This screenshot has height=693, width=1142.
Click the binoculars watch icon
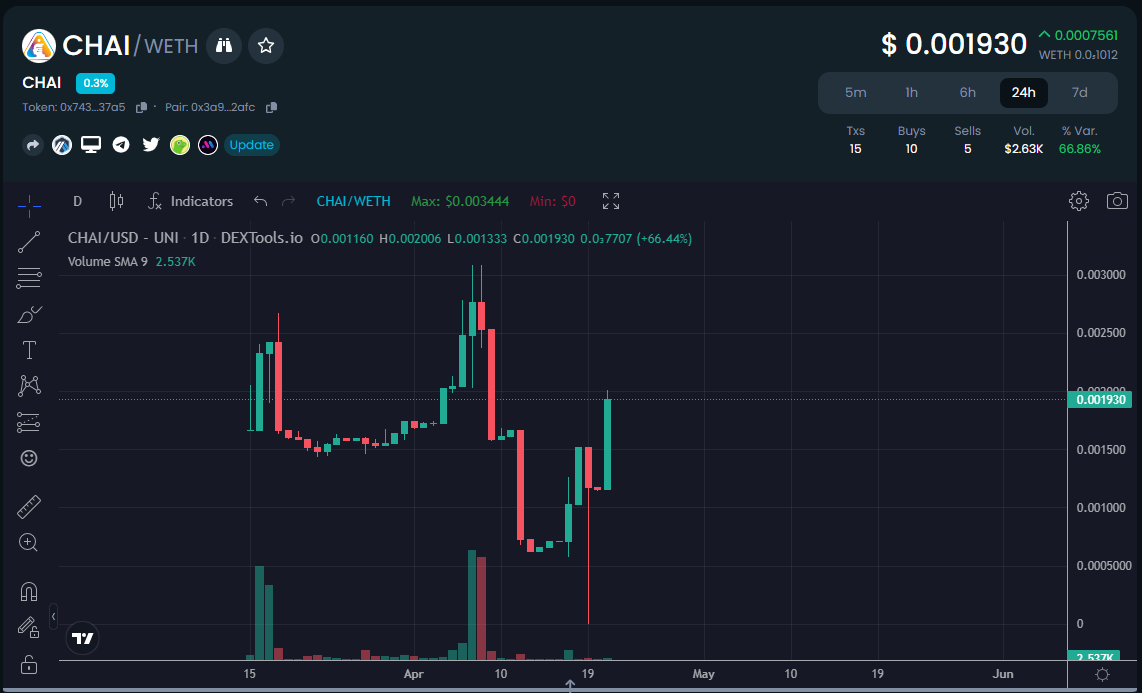click(x=224, y=46)
